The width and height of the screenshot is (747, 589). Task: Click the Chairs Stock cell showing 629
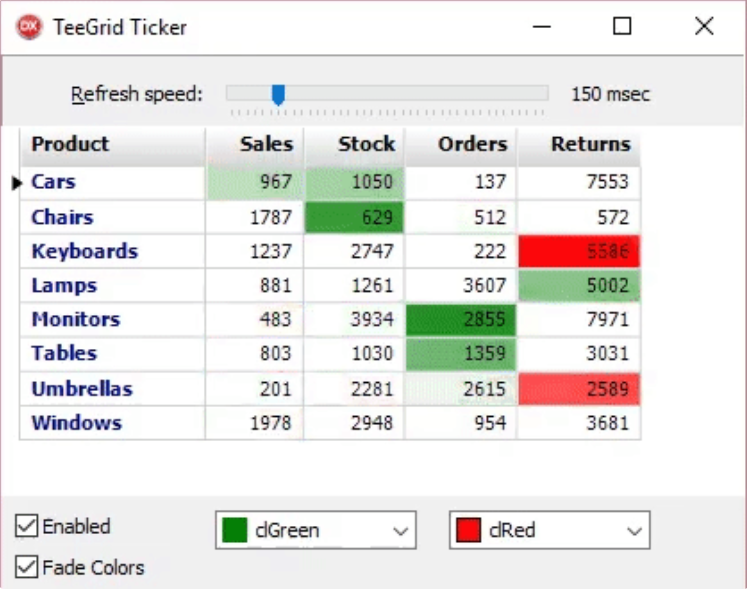(x=355, y=217)
